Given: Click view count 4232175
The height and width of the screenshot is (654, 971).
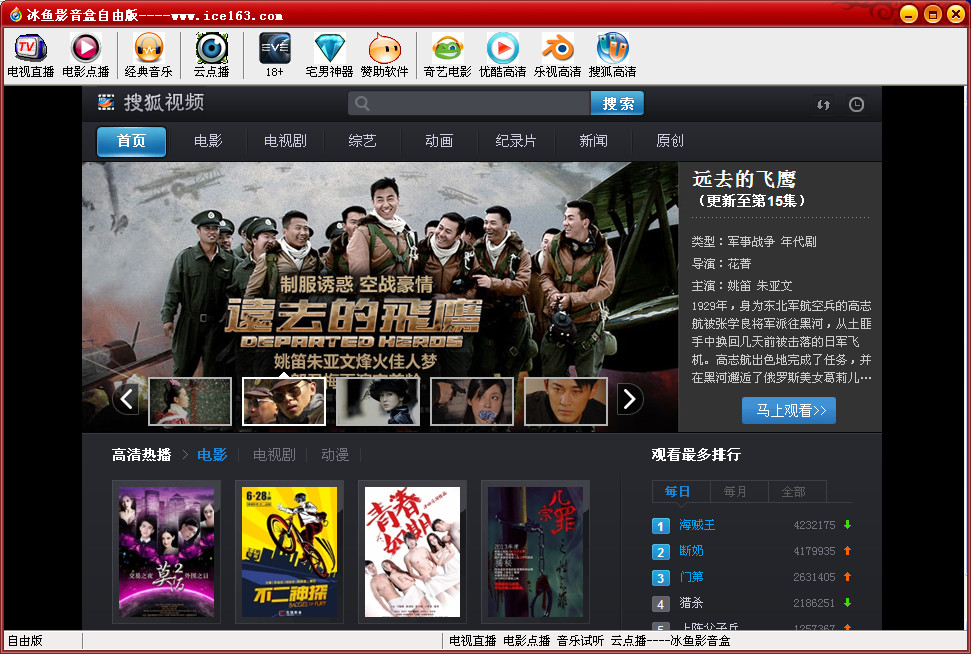Looking at the screenshot, I should 814,525.
